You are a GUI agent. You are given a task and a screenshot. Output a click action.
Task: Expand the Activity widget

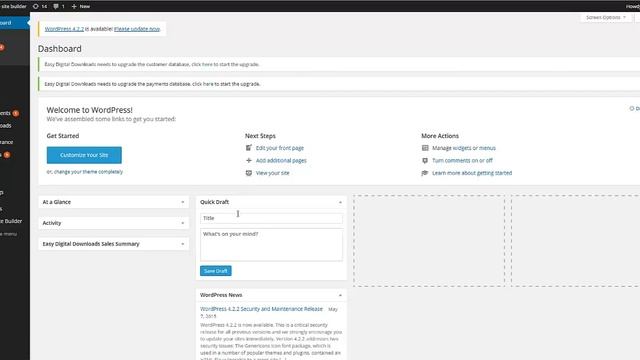pyautogui.click(x=182, y=223)
